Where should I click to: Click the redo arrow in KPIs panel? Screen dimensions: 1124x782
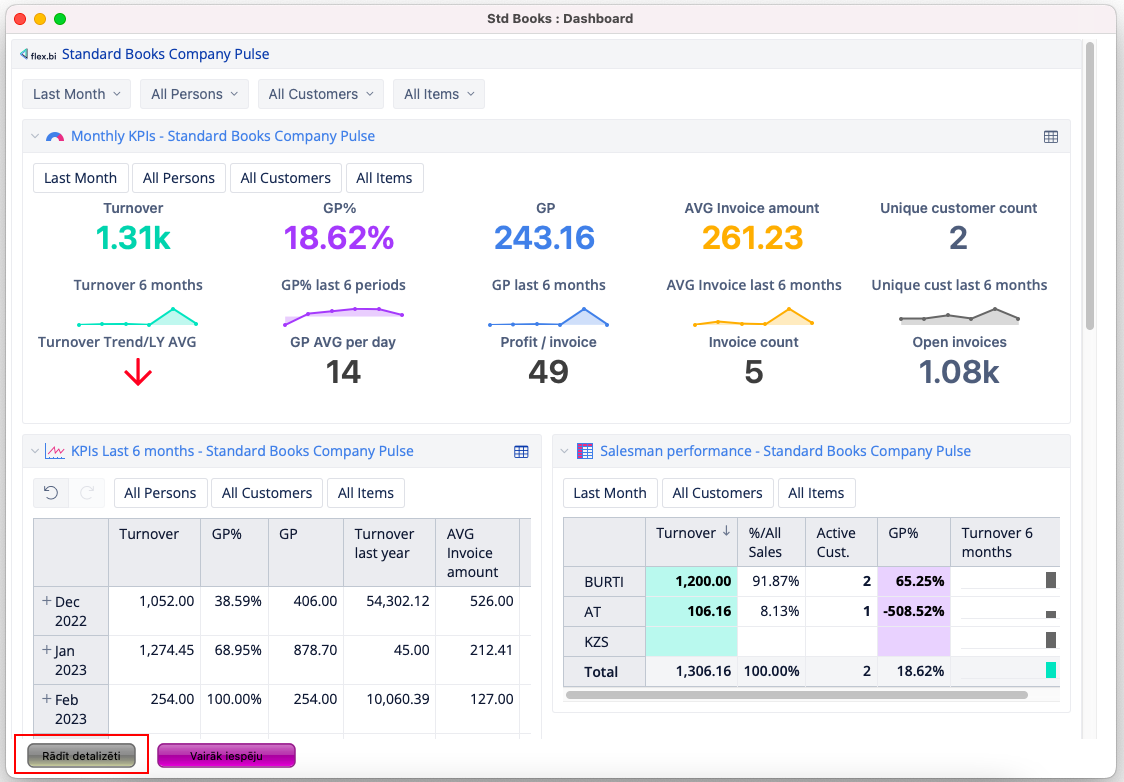point(86,493)
